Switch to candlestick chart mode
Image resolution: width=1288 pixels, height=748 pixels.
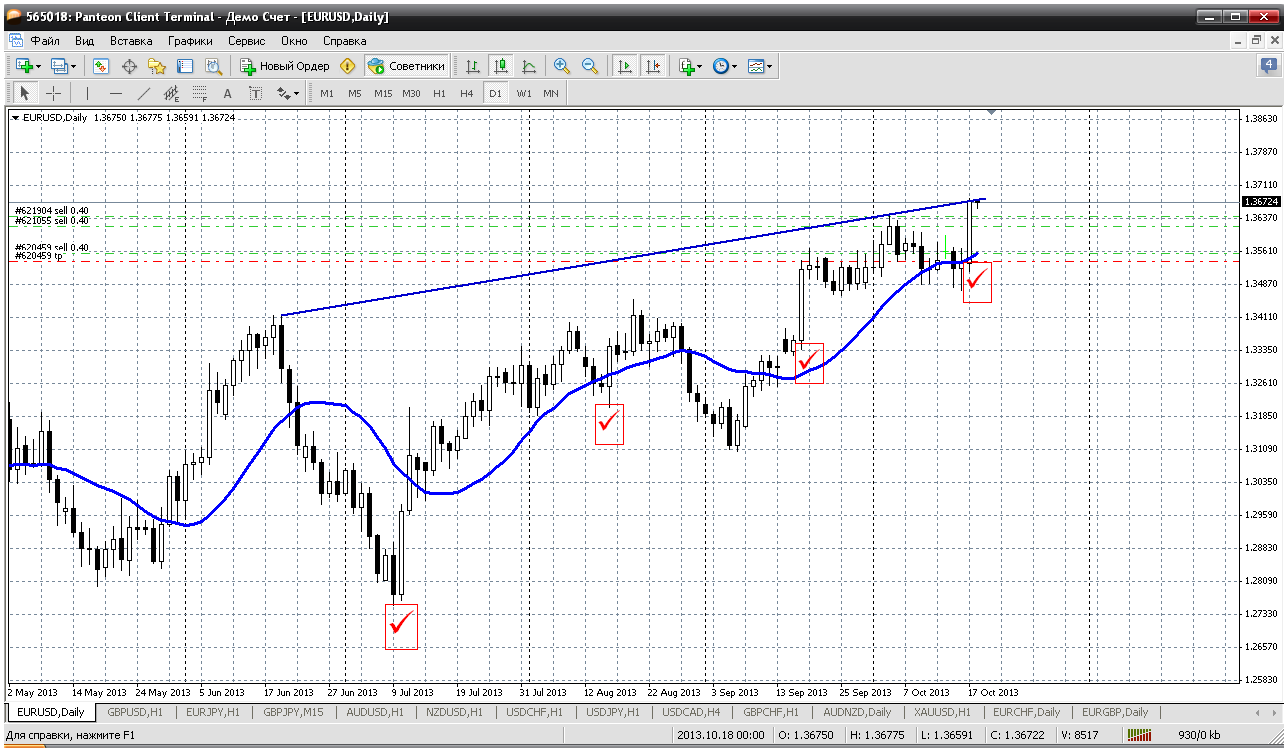click(x=501, y=66)
